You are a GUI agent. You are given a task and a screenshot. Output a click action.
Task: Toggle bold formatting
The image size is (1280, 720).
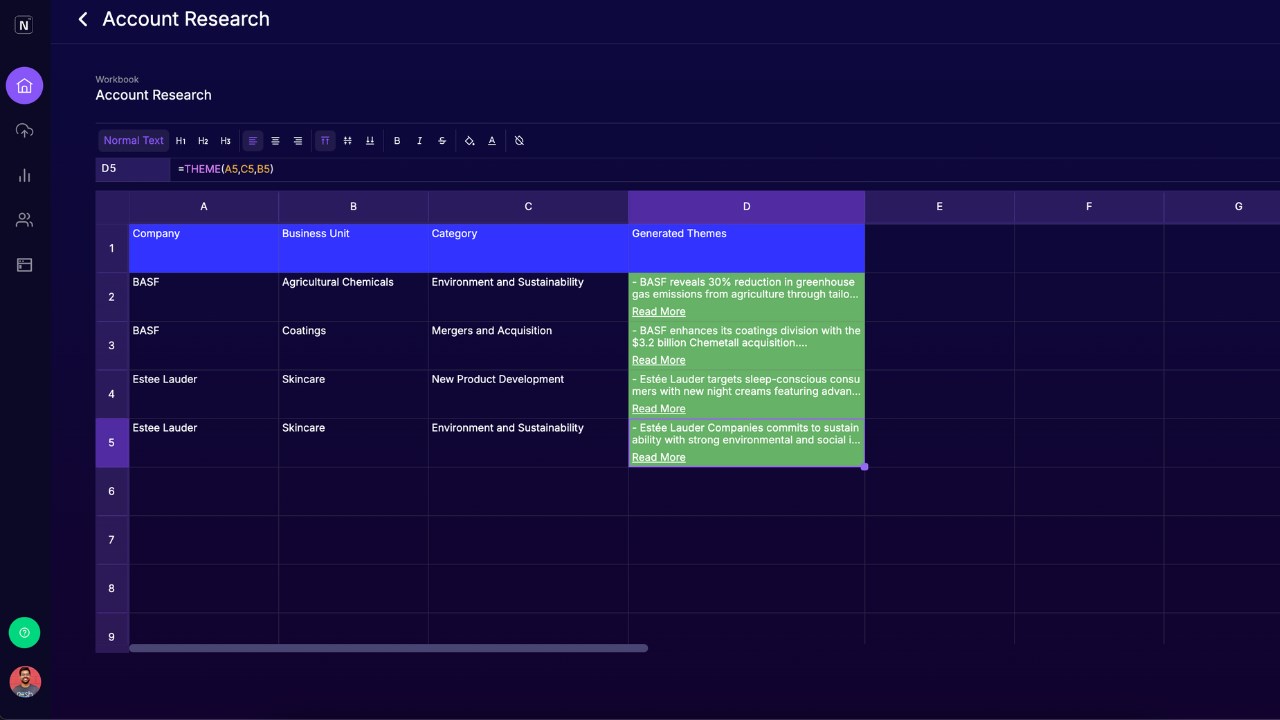pyautogui.click(x=397, y=141)
